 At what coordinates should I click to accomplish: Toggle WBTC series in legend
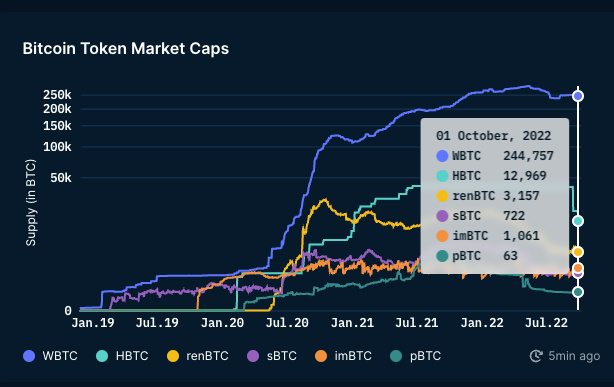coord(50,356)
